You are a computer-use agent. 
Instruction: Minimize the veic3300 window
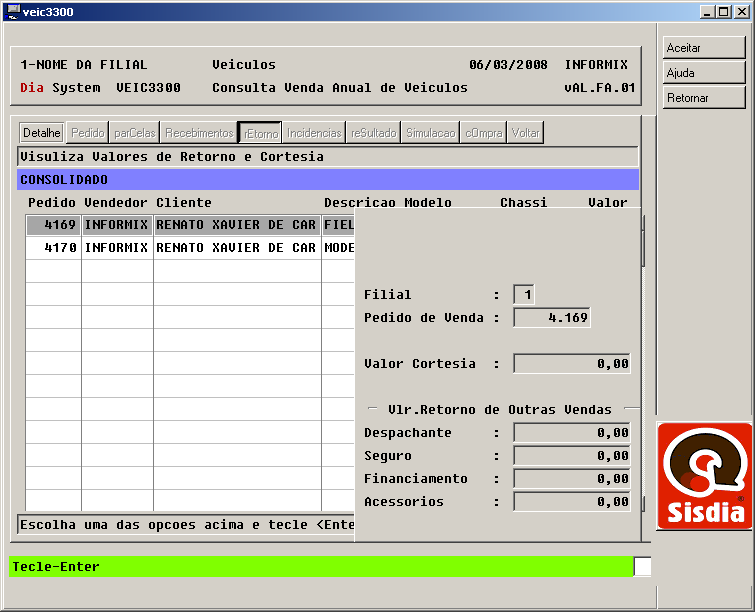707,12
